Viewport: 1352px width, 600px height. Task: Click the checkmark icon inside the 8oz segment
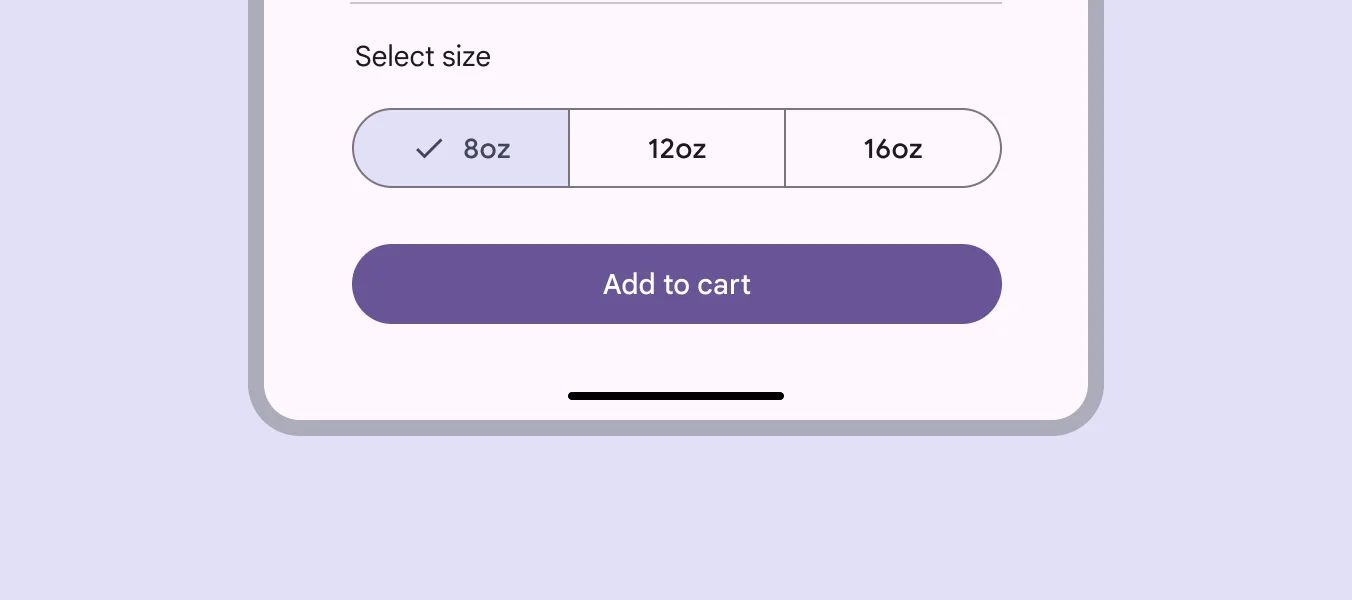(x=428, y=148)
